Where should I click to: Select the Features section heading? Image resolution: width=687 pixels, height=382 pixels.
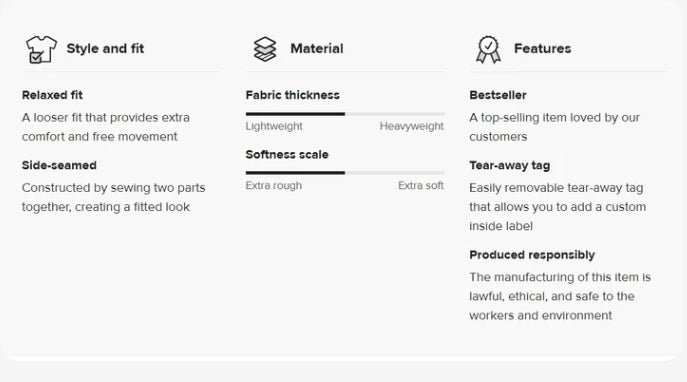pyautogui.click(x=542, y=48)
